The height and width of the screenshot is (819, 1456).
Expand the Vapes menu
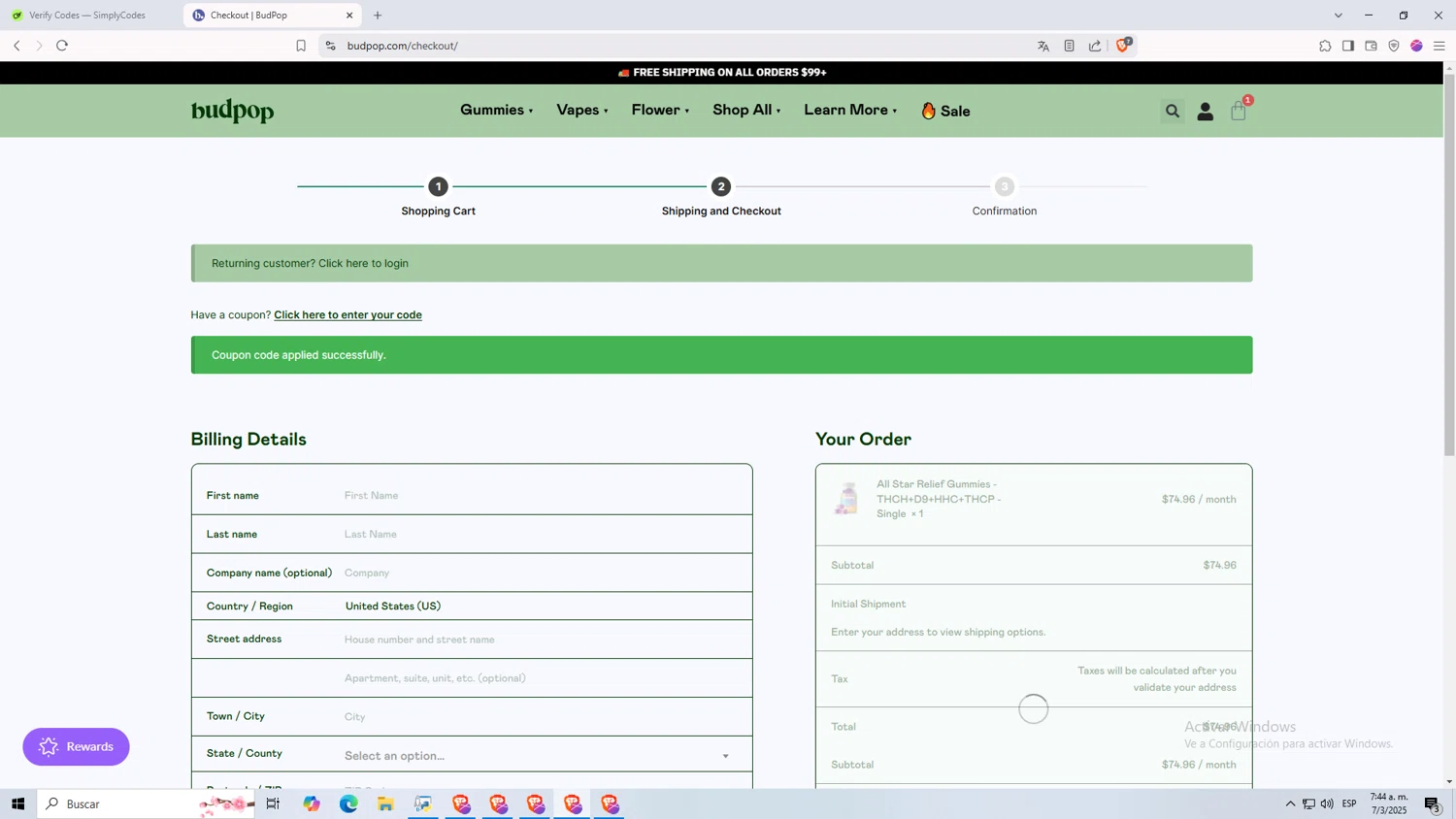coord(582,110)
